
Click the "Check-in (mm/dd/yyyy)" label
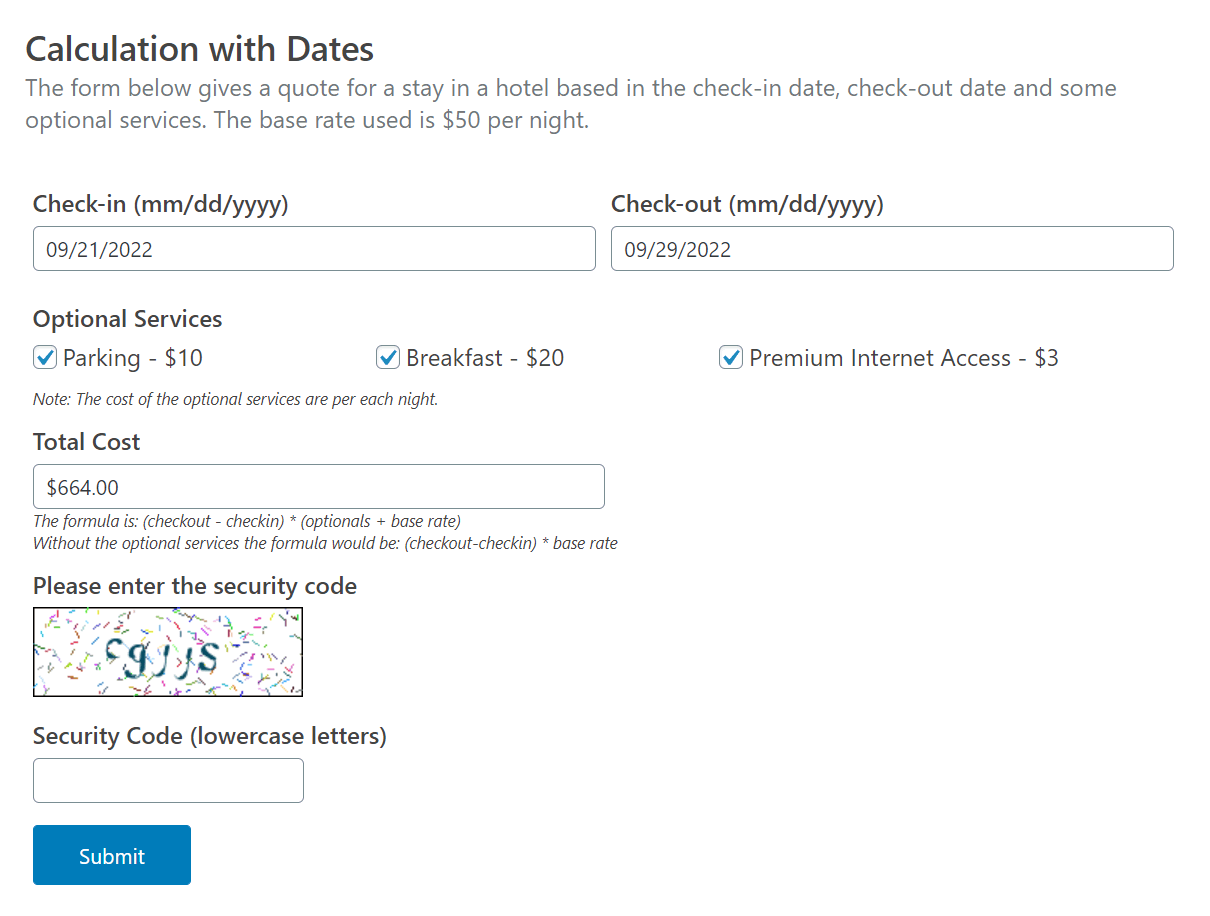pyautogui.click(x=160, y=204)
